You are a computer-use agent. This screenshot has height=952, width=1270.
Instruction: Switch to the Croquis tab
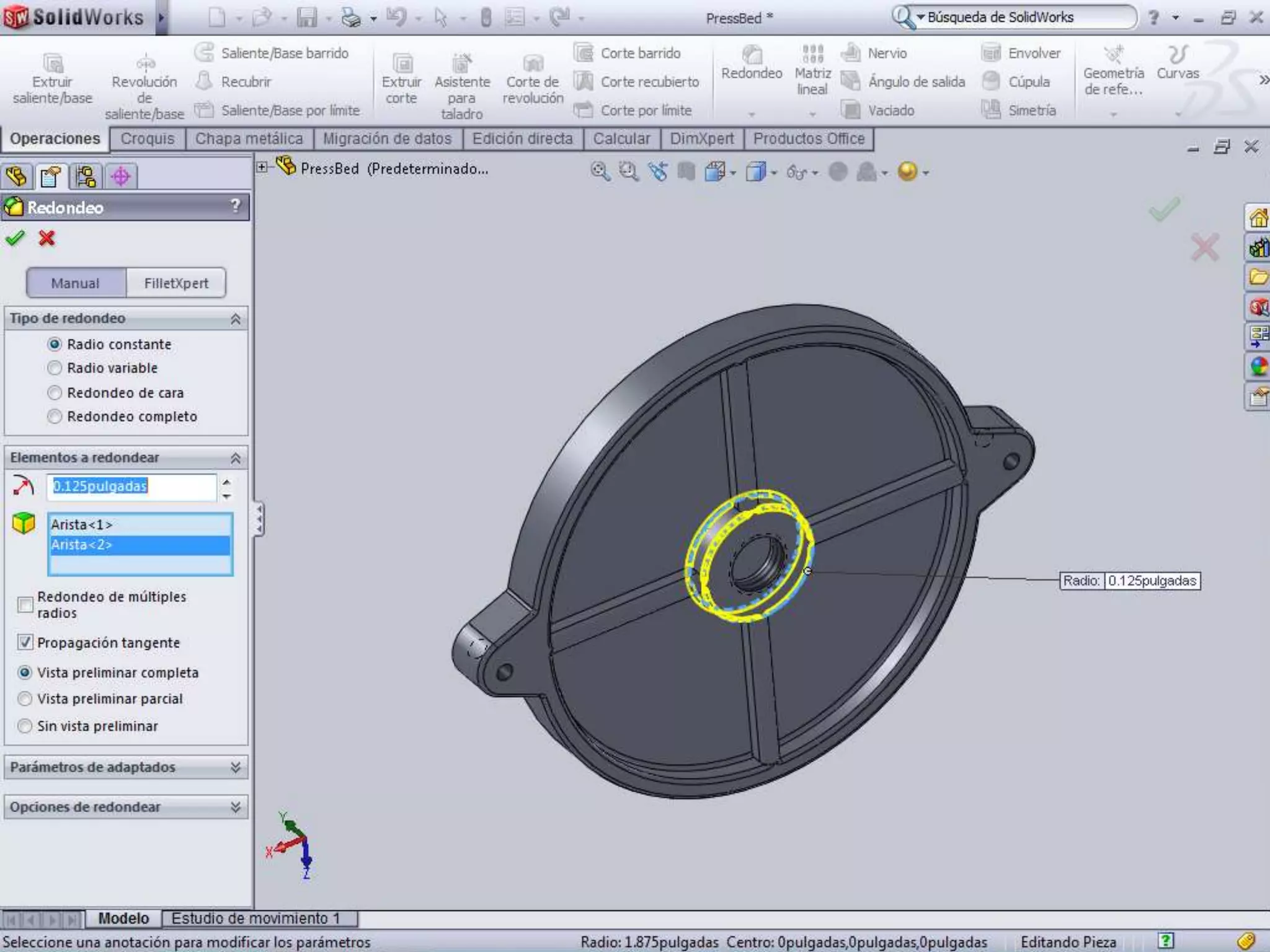coord(147,139)
